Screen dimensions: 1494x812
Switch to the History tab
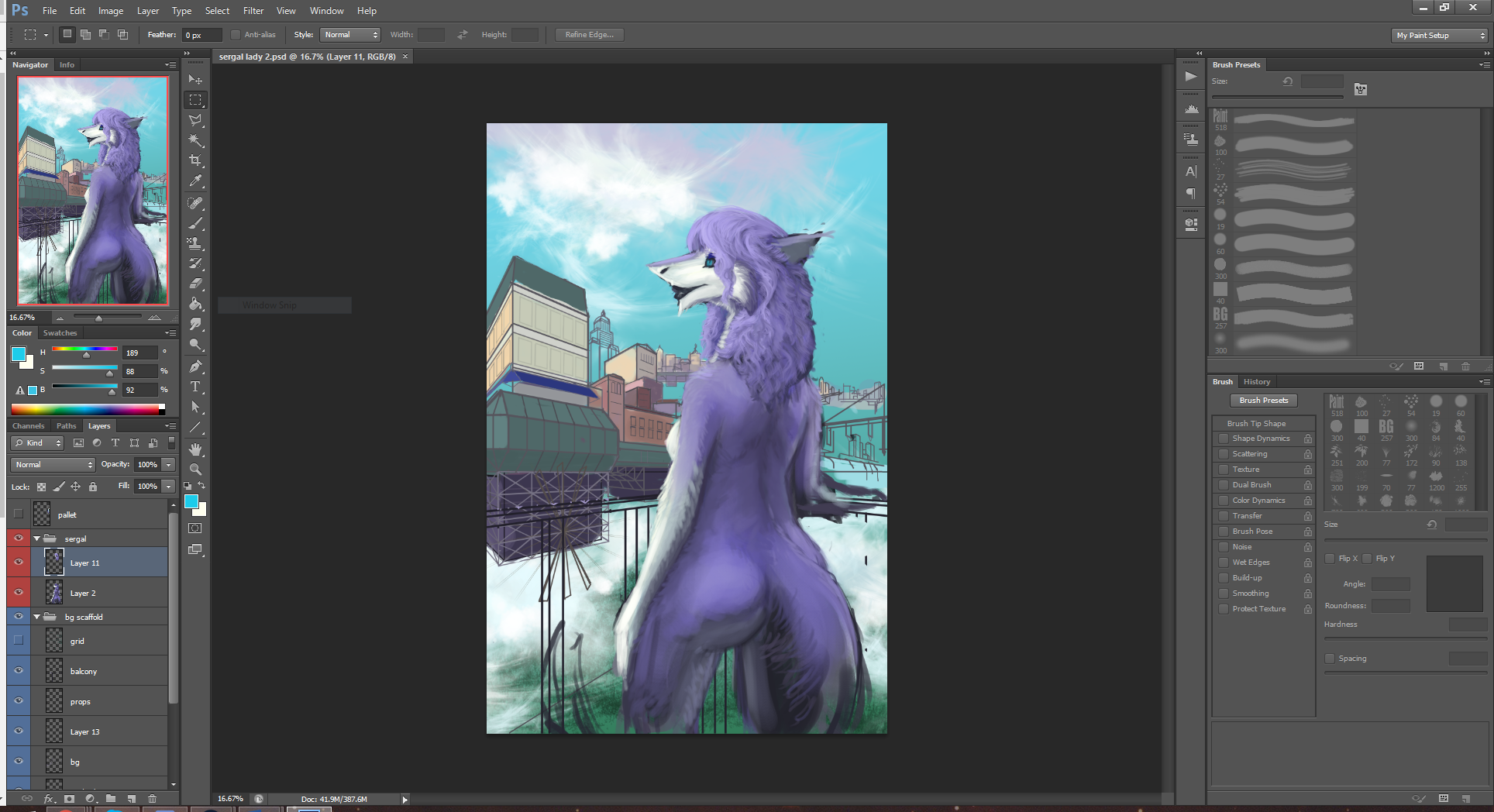(x=1257, y=381)
